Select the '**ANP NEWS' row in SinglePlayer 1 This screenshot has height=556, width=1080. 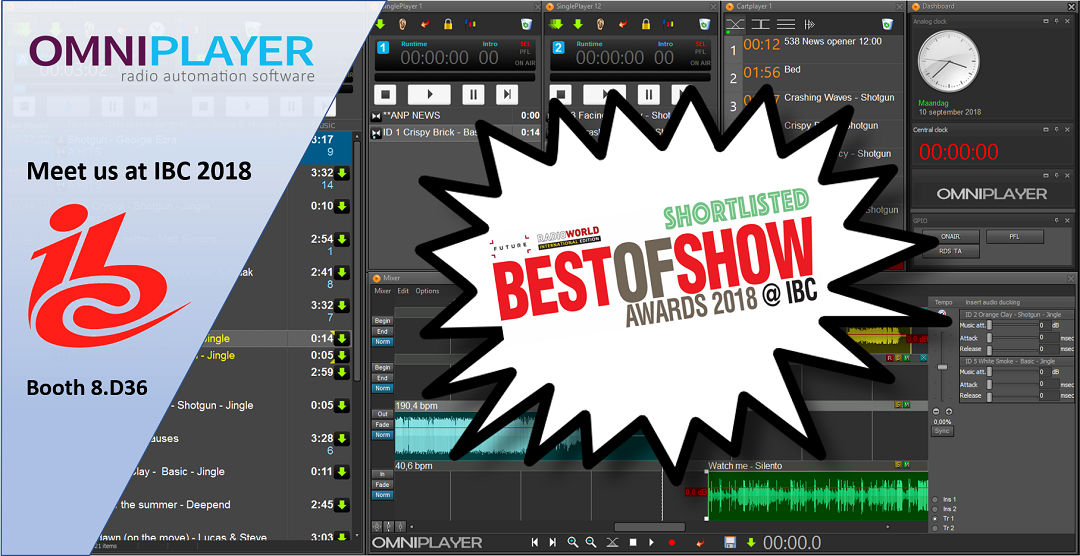coord(455,116)
